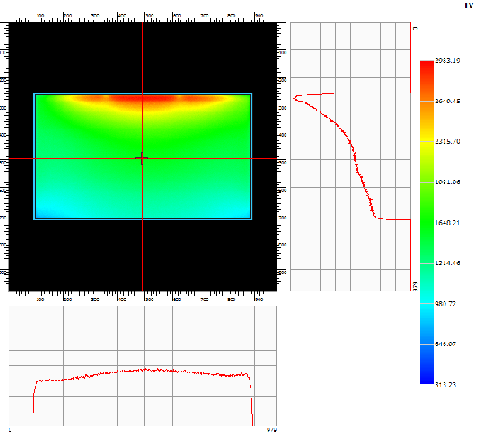Select the 1648.21 color scale label
Screen dimensions: 480x435
coord(448,222)
